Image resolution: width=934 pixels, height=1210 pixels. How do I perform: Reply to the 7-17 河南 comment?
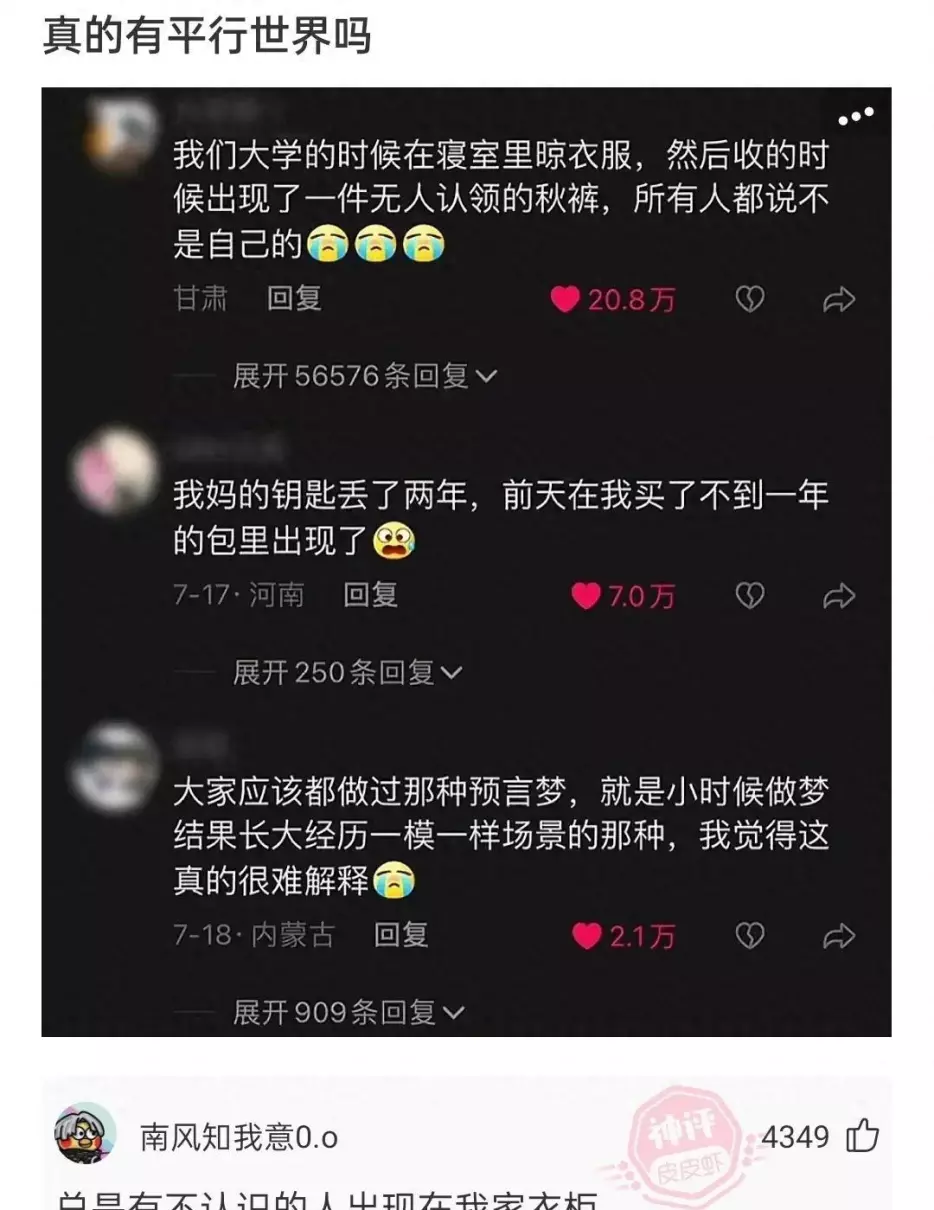coord(371,595)
